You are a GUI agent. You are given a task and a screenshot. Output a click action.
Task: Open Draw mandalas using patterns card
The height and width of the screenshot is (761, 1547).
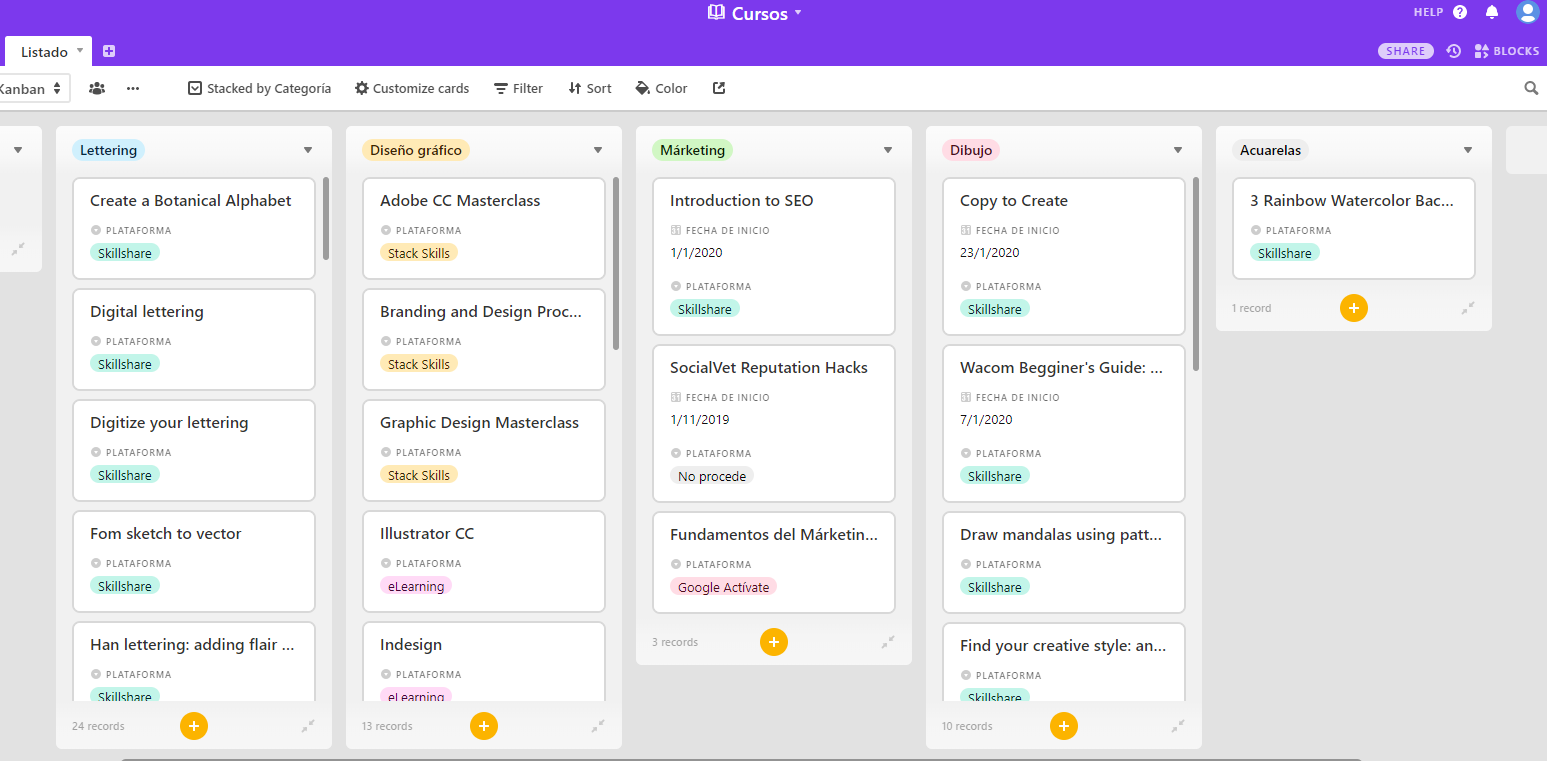pyautogui.click(x=1064, y=562)
